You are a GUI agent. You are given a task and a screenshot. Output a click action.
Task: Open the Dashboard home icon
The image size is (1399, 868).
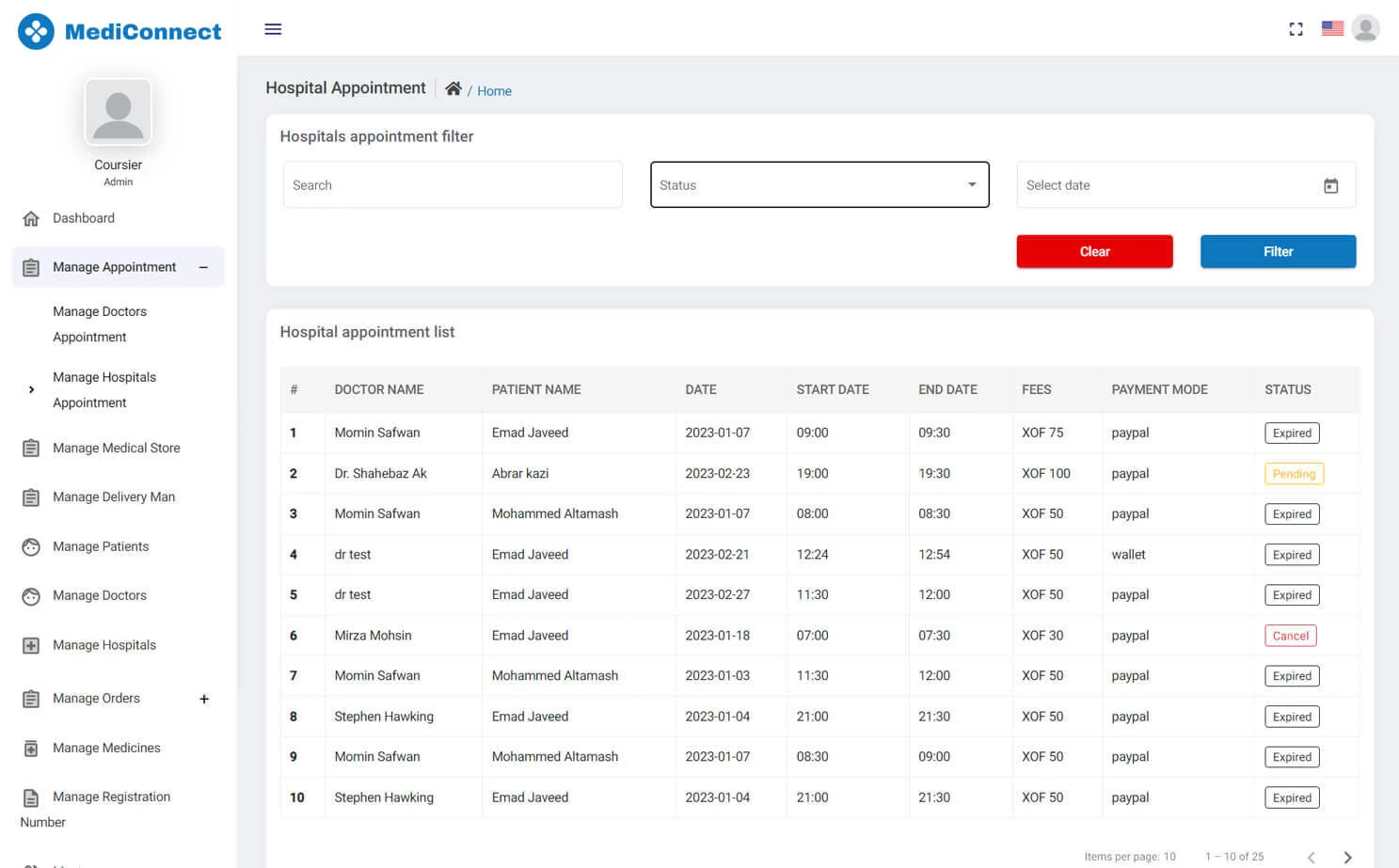(x=32, y=218)
